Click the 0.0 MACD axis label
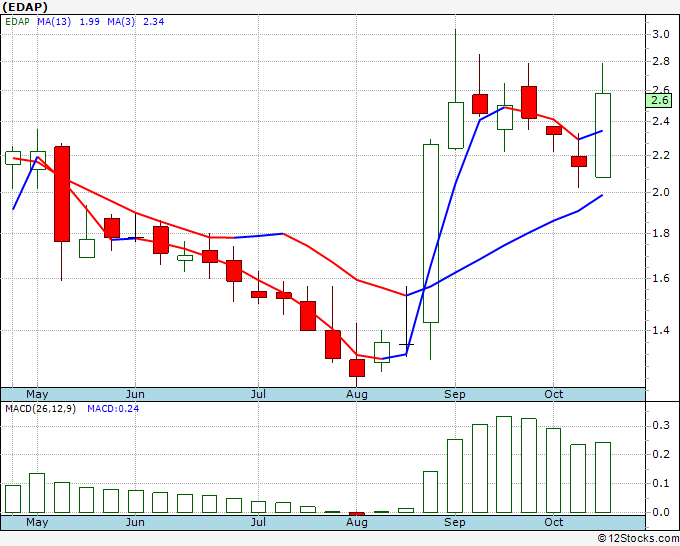 (x=660, y=512)
